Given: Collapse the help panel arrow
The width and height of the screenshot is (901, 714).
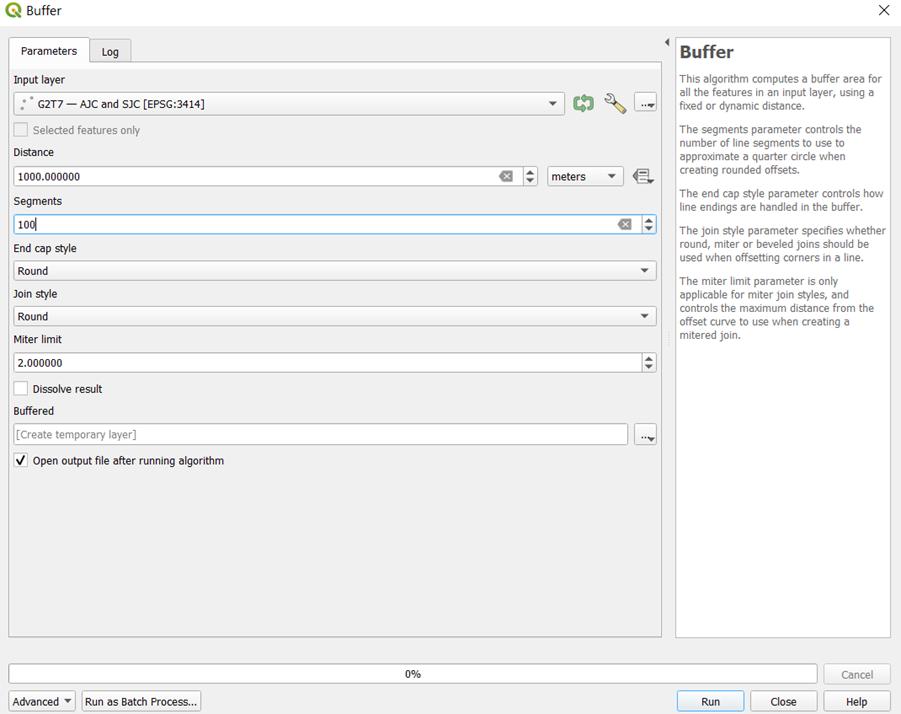Looking at the screenshot, I should coord(667,42).
